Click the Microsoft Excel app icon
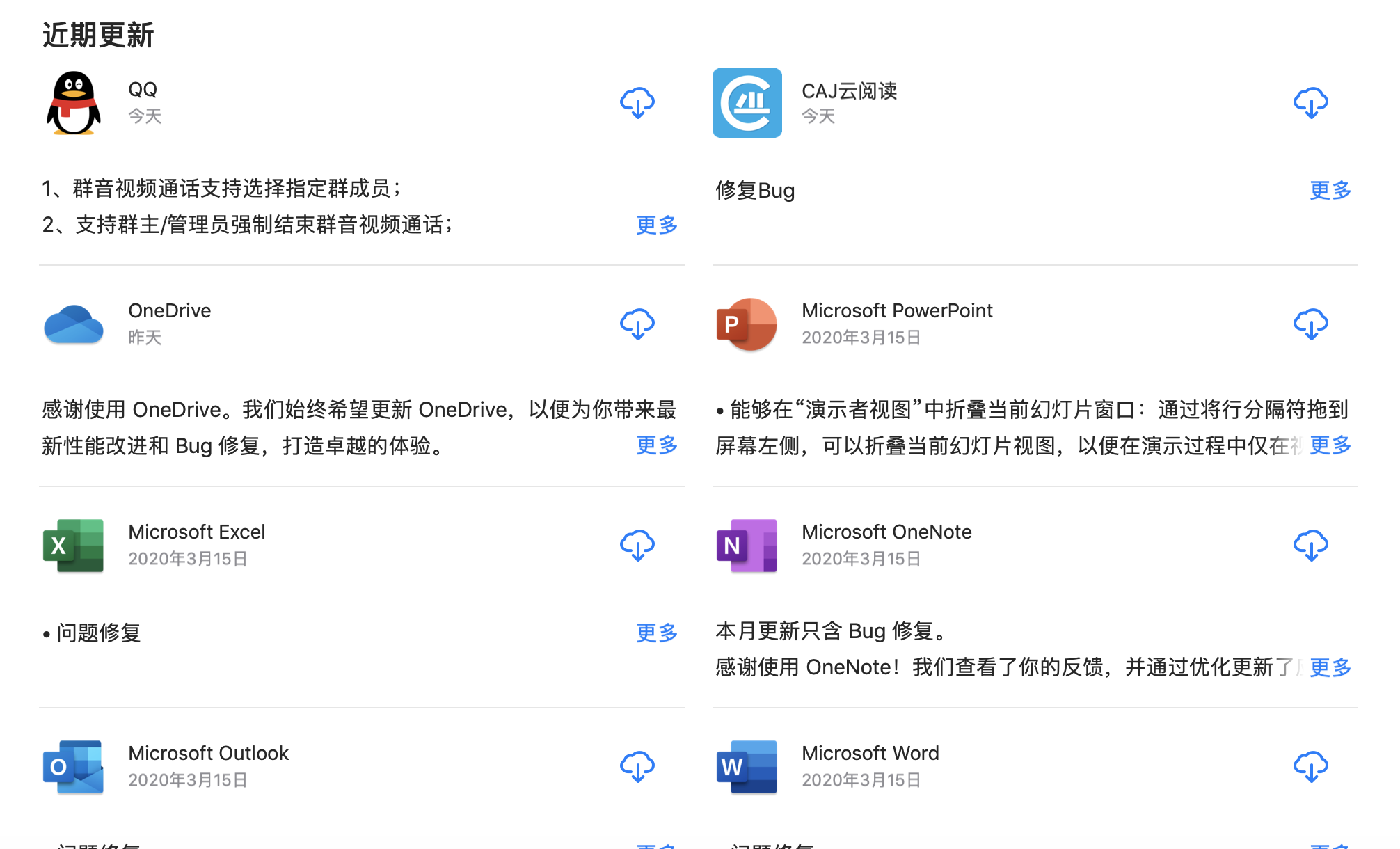The image size is (1400, 849). pyautogui.click(x=74, y=546)
